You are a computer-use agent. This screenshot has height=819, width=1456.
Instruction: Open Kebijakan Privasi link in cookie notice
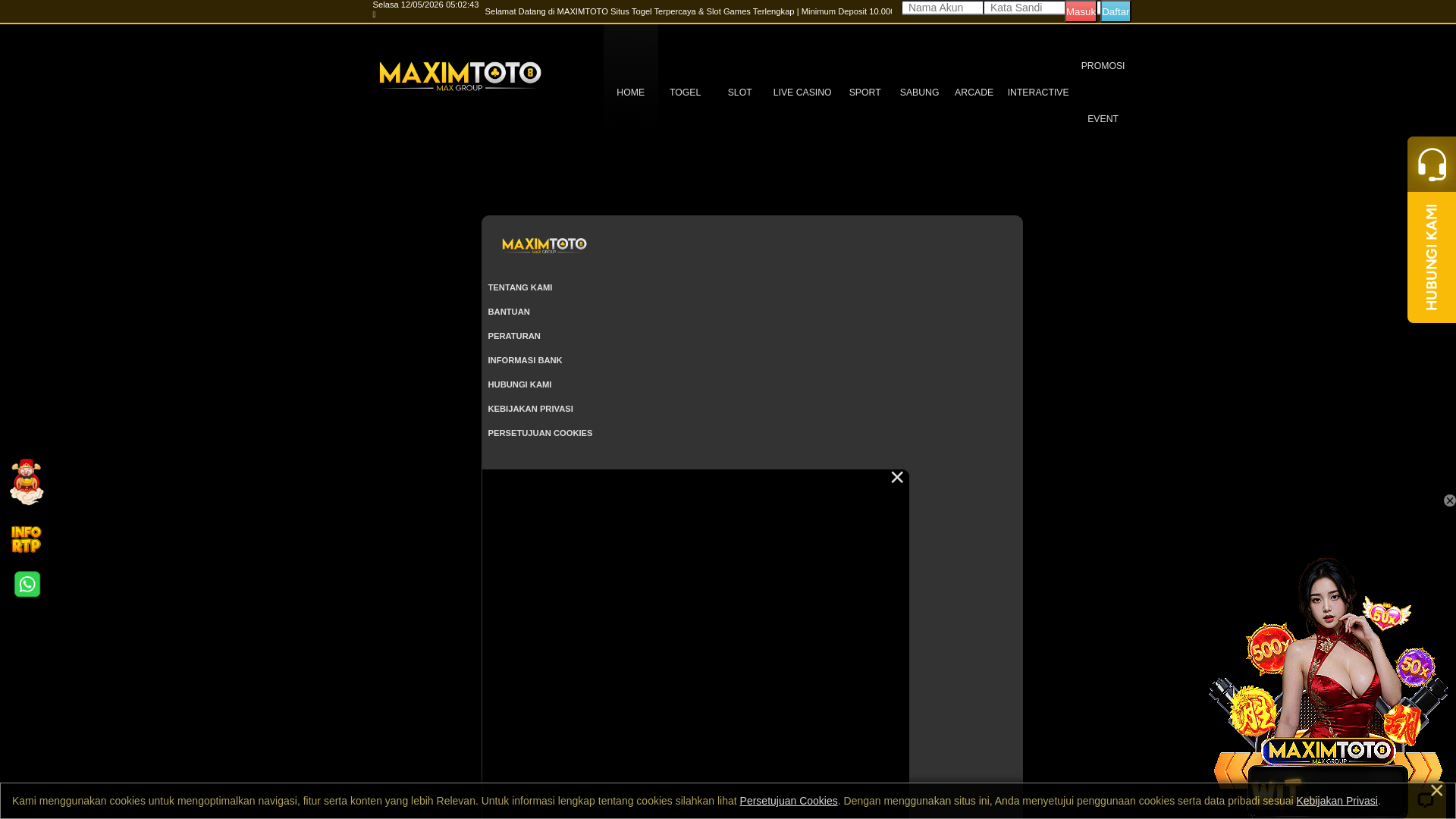[x=1337, y=801]
